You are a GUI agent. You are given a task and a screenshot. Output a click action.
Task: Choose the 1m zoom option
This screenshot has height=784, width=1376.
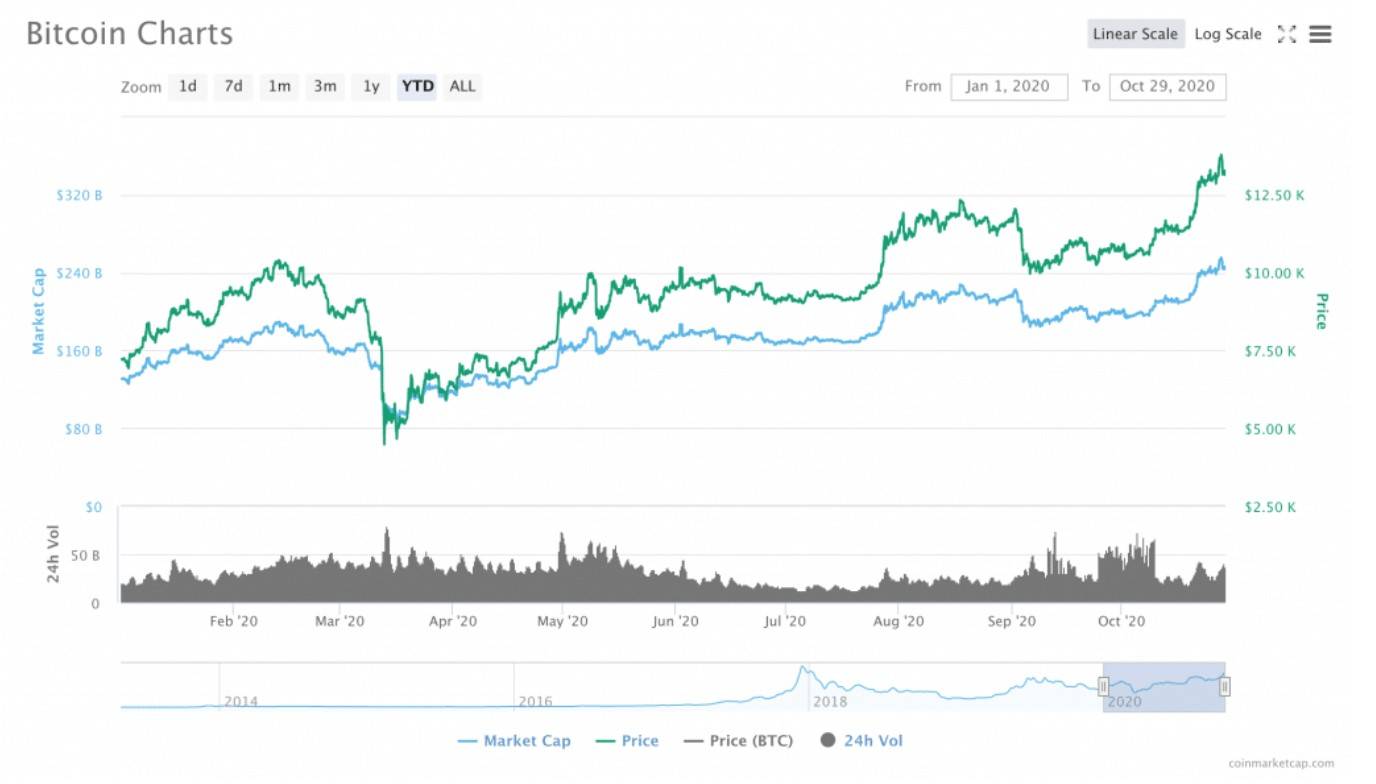click(x=279, y=86)
